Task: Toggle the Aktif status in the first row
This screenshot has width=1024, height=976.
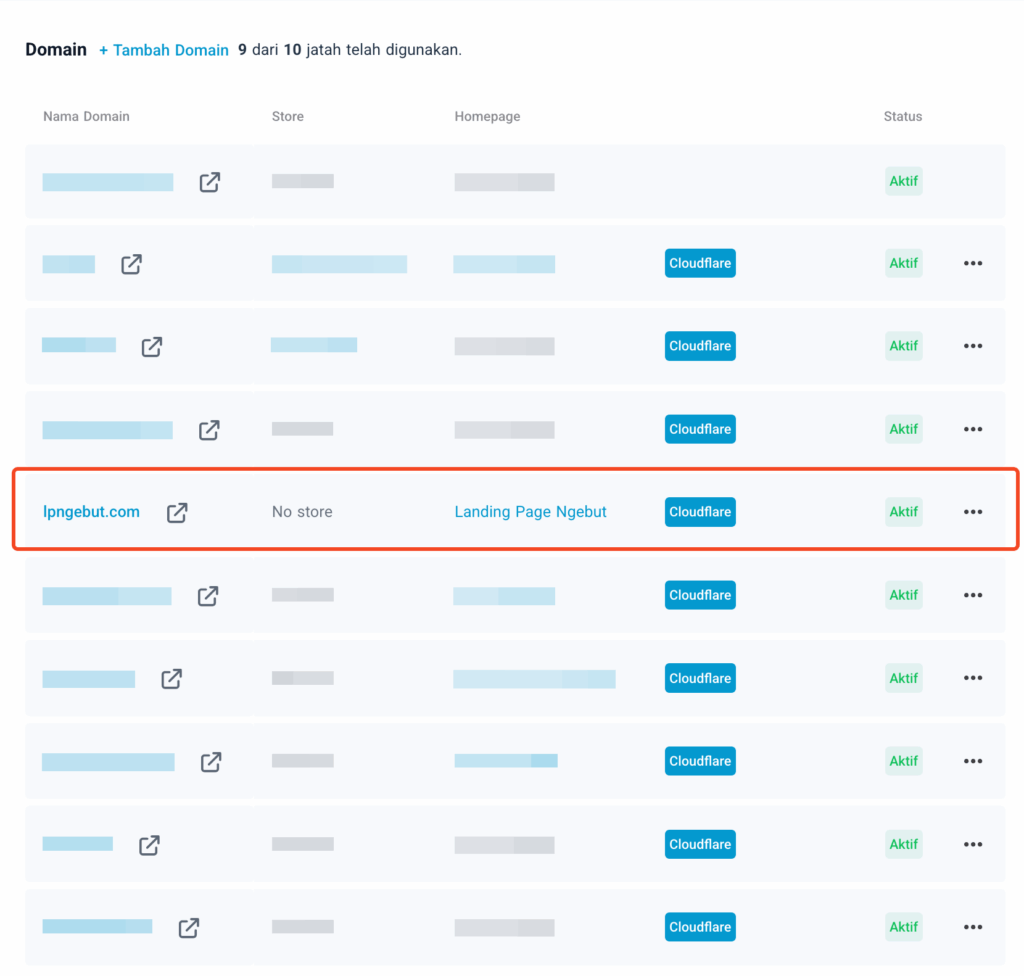Action: pyautogui.click(x=903, y=181)
